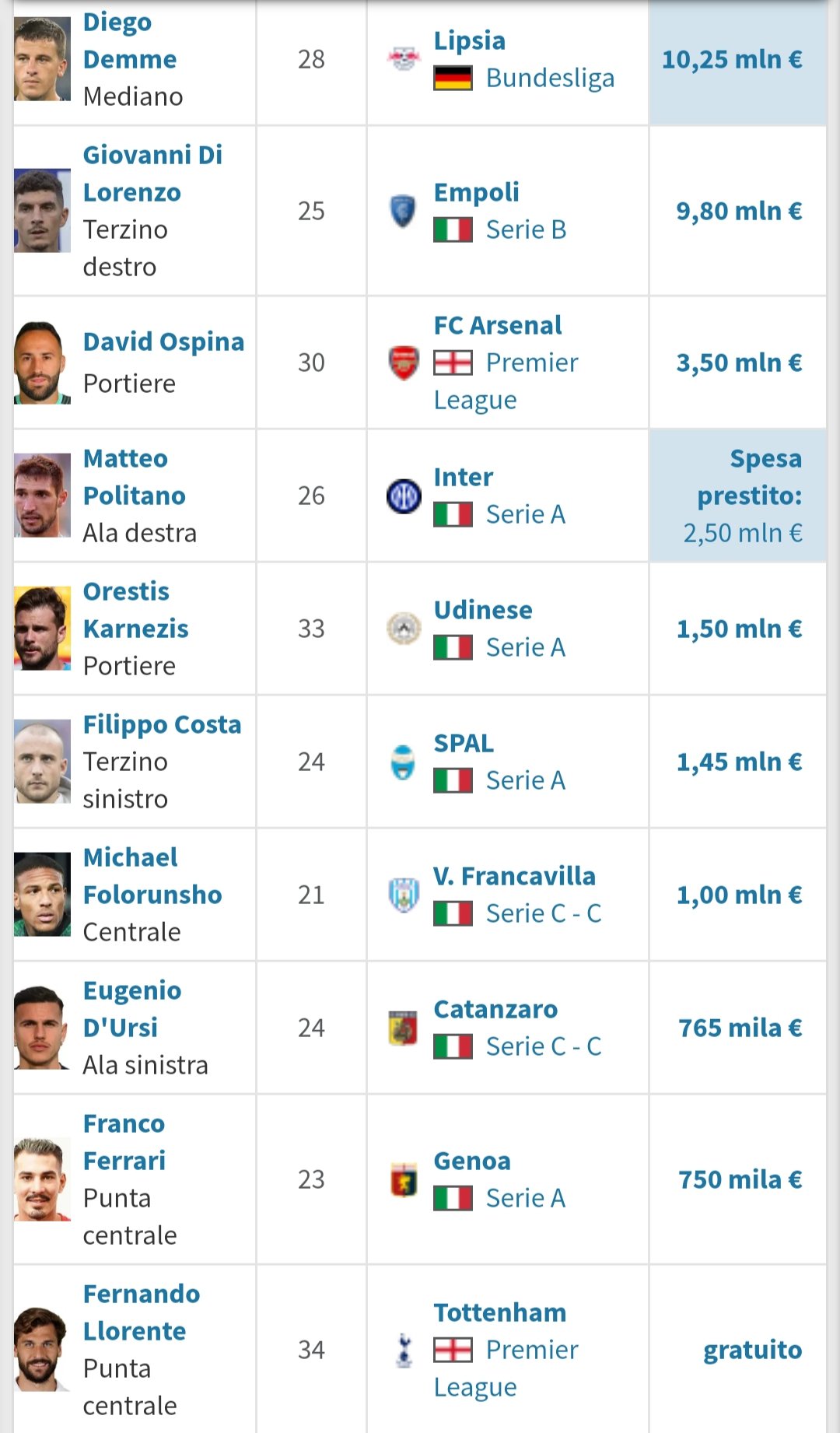The image size is (840, 1433).
Task: Click Franco Ferrari's 750 mila € fee
Action: tap(740, 1179)
